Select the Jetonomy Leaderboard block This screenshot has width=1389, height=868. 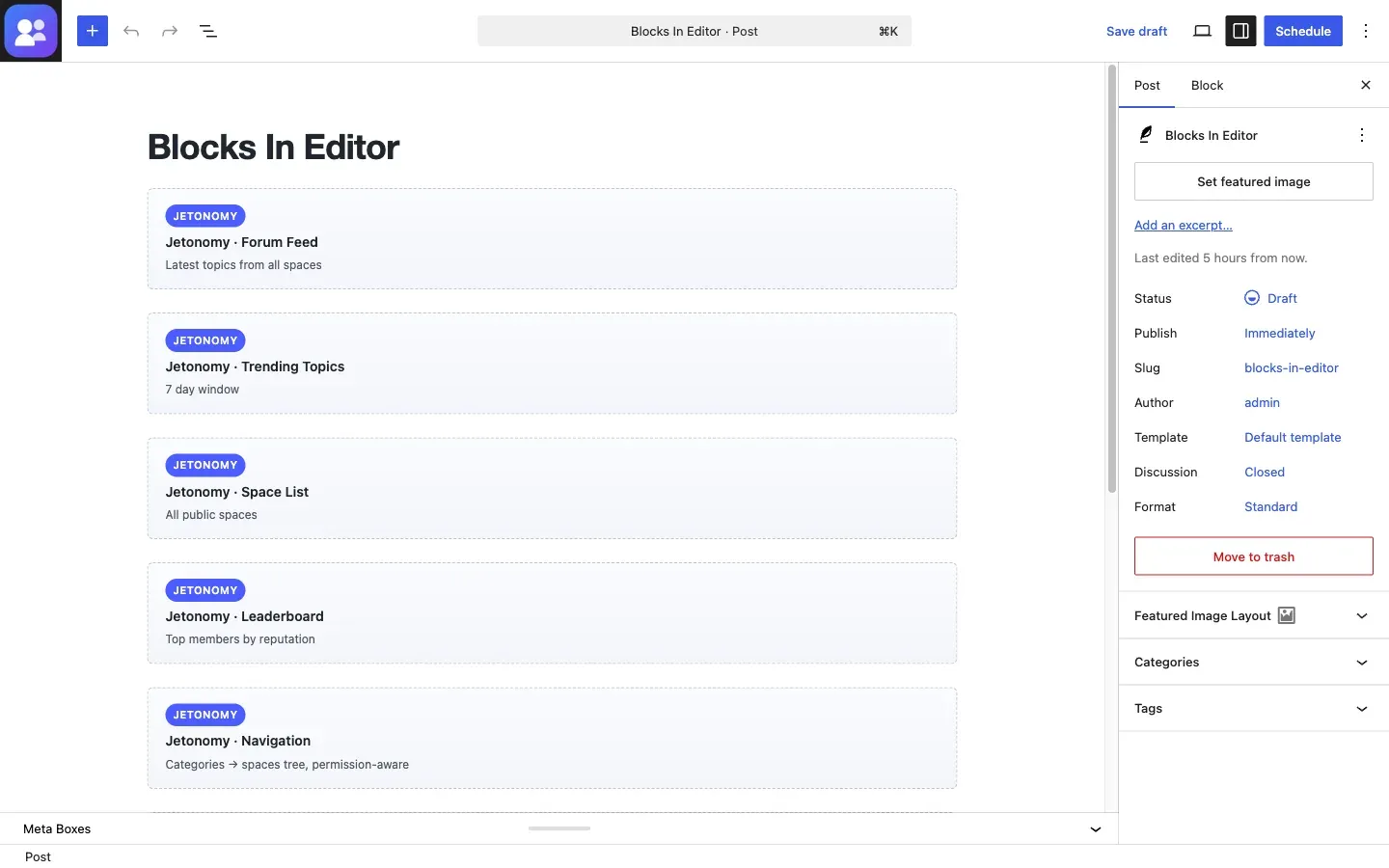(552, 613)
